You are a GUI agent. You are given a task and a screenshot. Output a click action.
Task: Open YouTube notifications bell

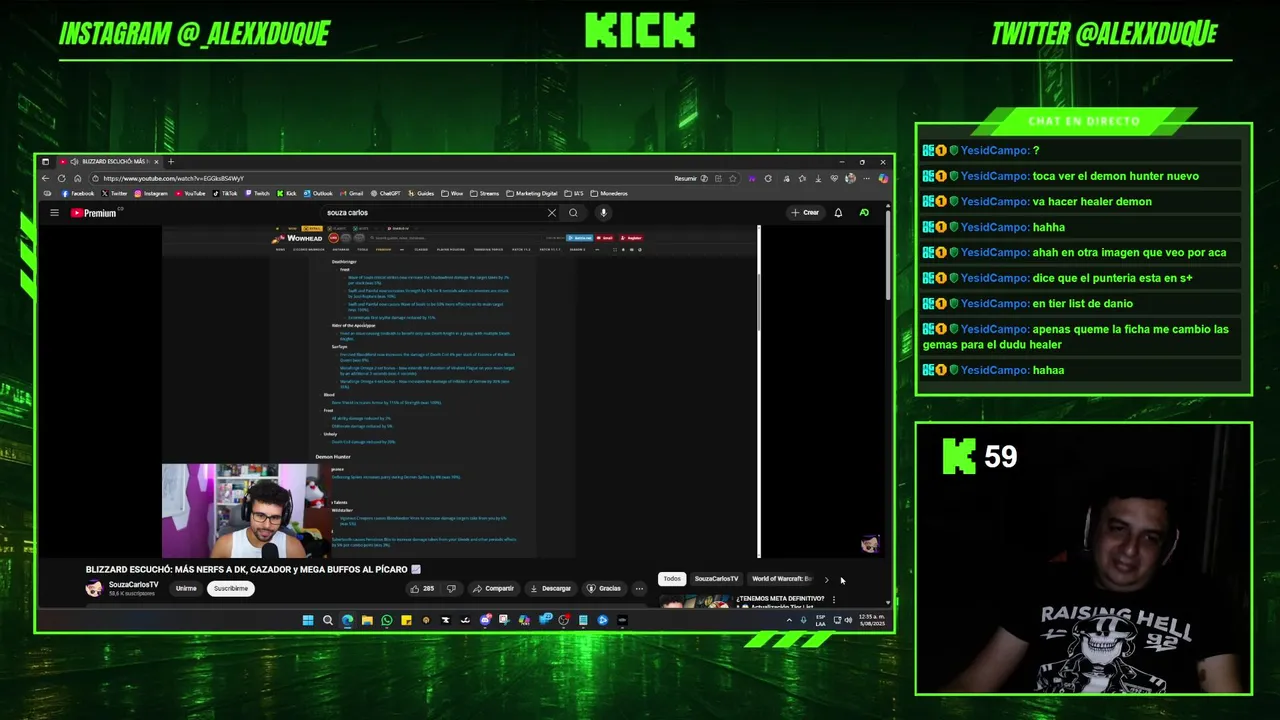click(838, 213)
